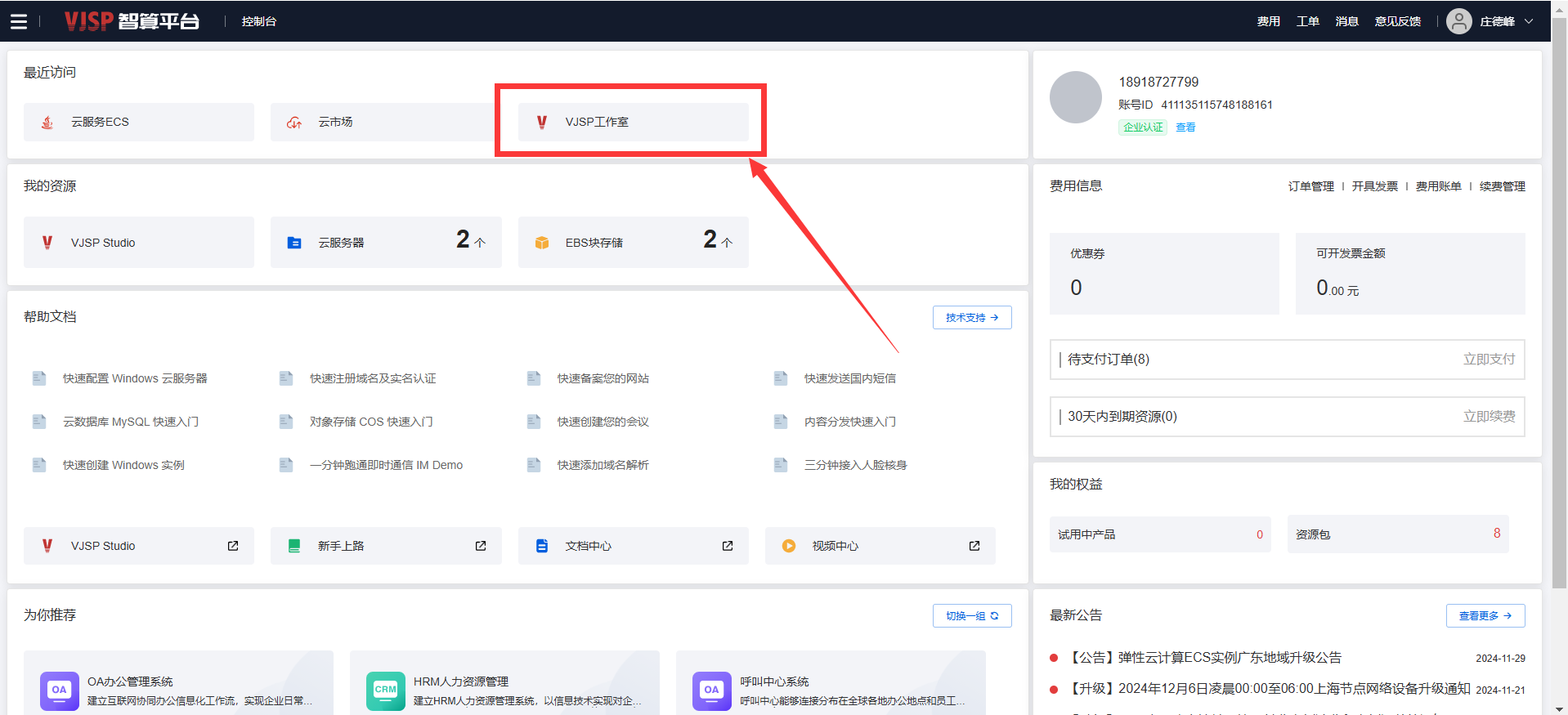Open 开具发票 link

(1375, 186)
